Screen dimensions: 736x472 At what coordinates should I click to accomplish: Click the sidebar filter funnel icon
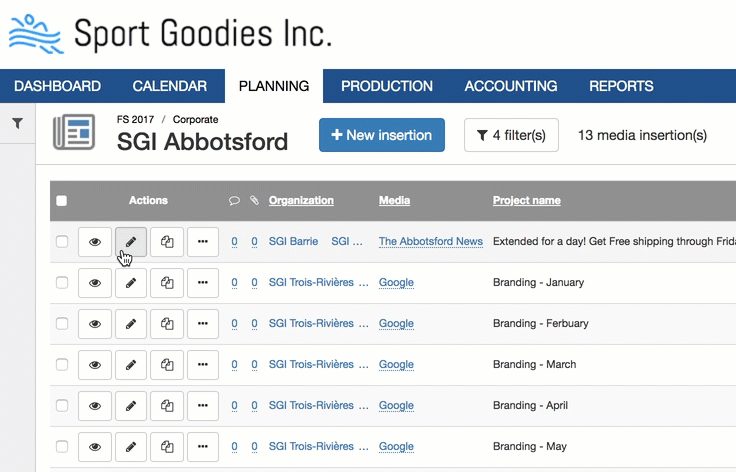pyautogui.click(x=17, y=123)
